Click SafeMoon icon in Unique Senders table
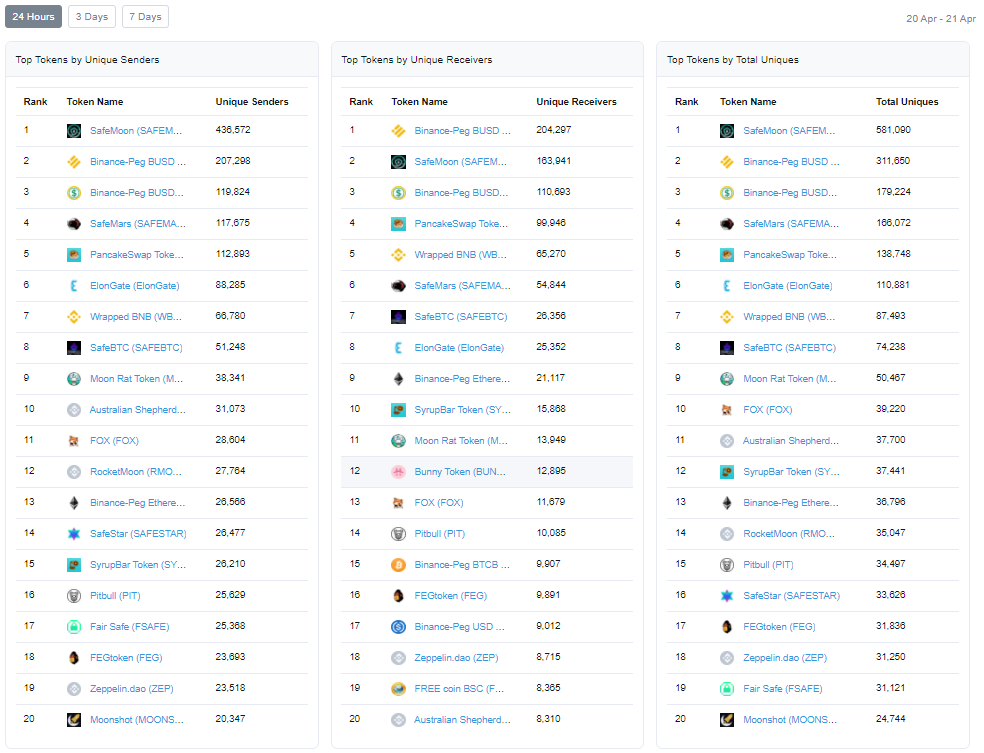 [x=74, y=131]
